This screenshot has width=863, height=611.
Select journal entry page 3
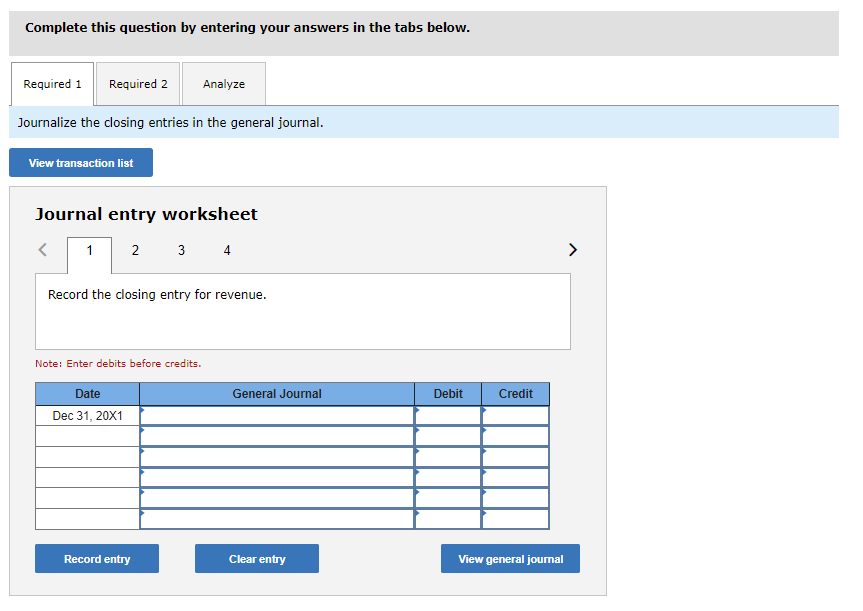pos(181,250)
